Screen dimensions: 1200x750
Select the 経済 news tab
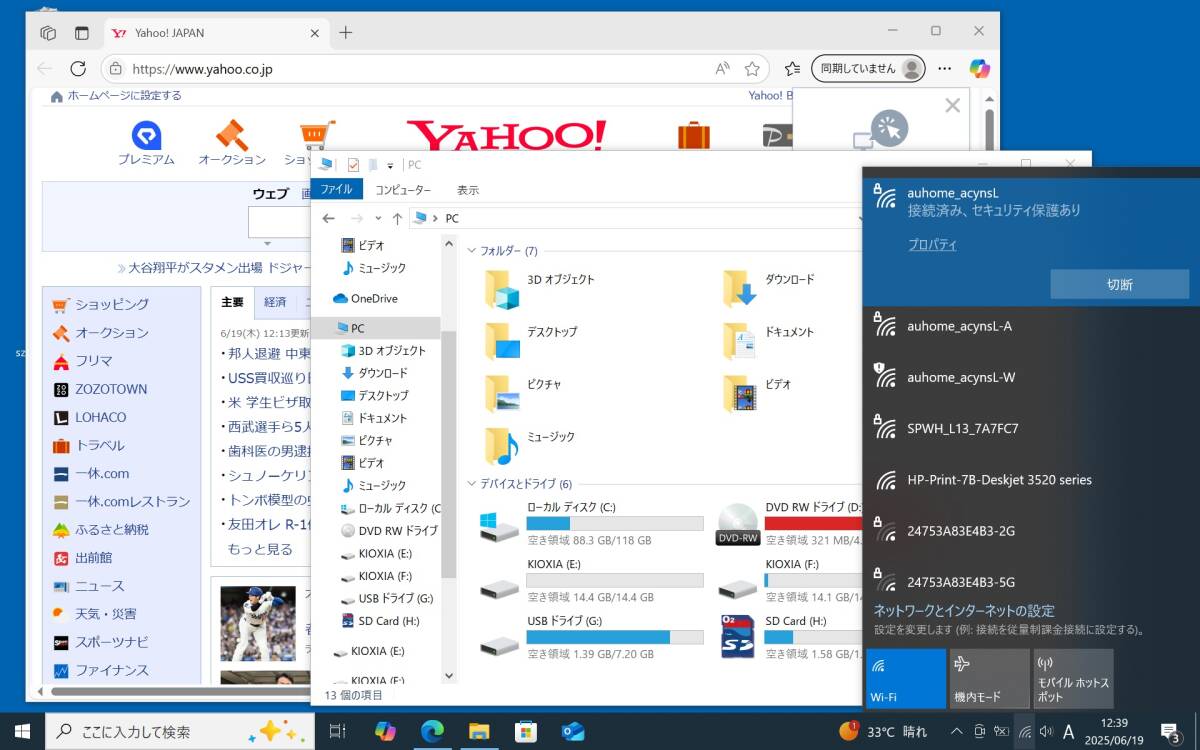(x=275, y=302)
